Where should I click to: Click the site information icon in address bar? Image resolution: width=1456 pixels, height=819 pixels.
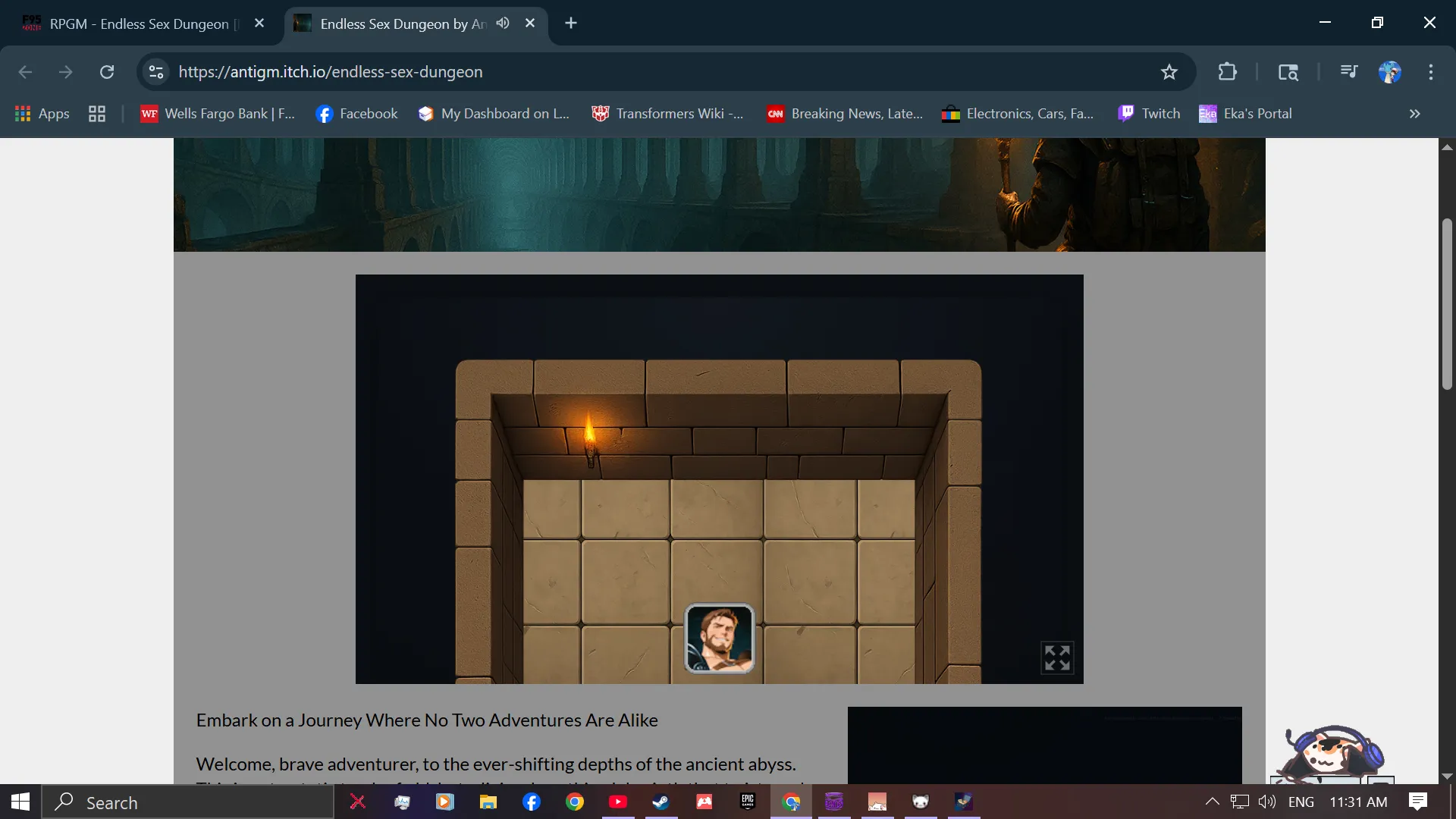coord(156,72)
